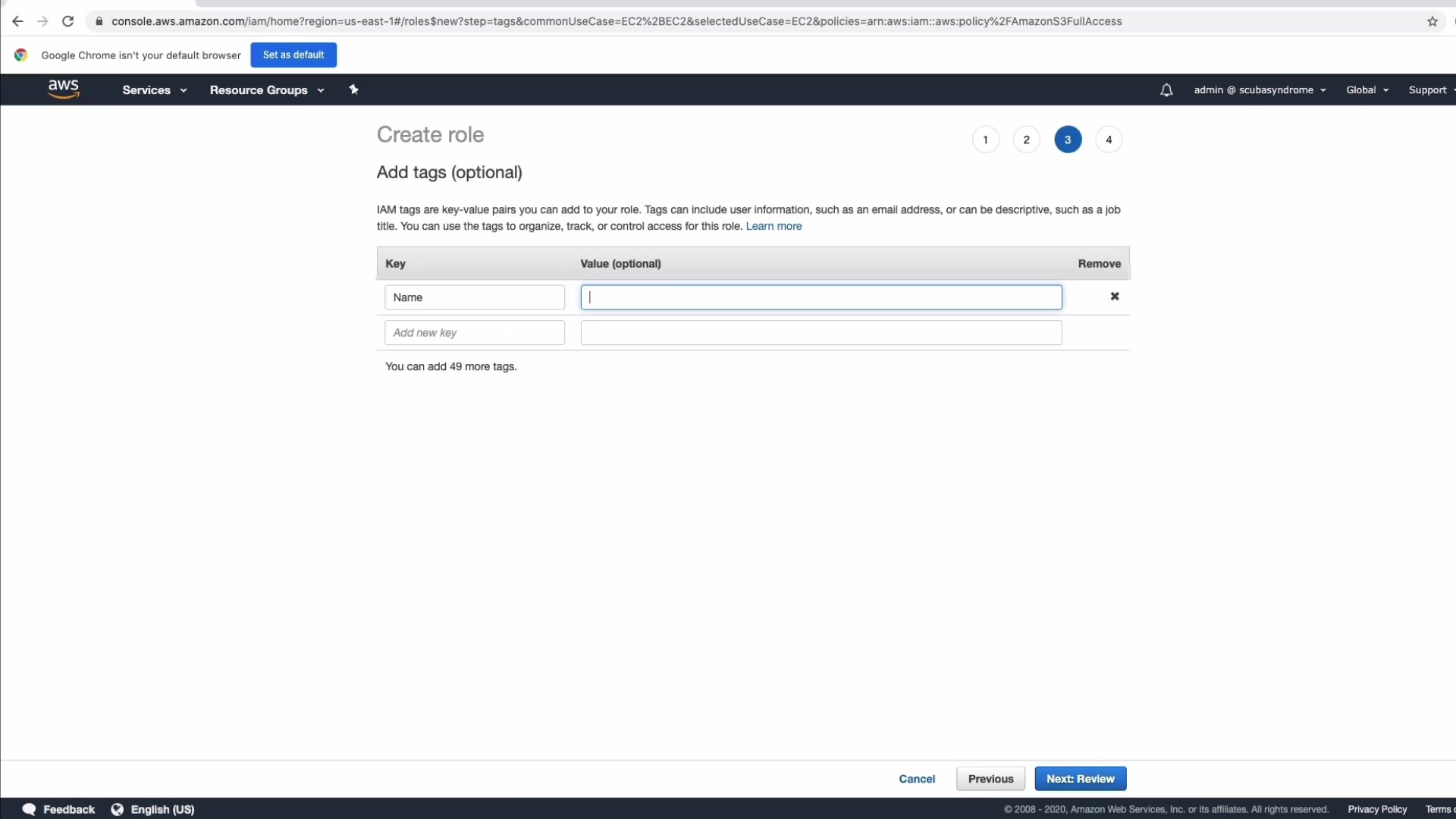Click the browser reload icon

[x=68, y=21]
